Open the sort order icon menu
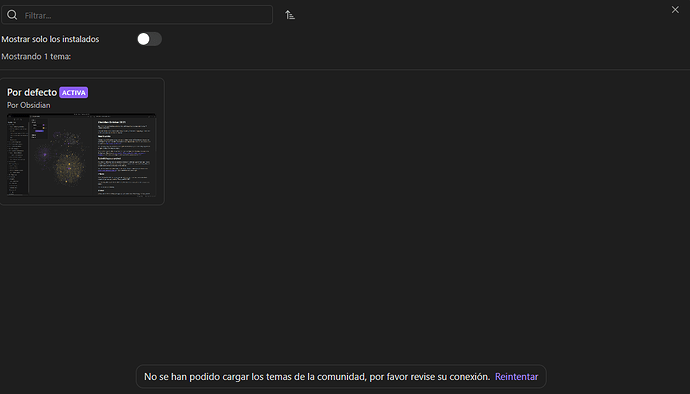This screenshot has height=394, width=690. (290, 15)
